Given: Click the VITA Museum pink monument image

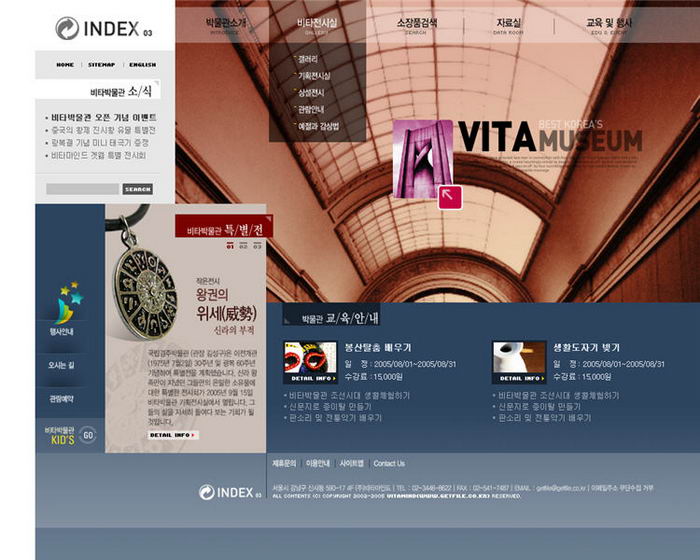Looking at the screenshot, I should click(421, 158).
